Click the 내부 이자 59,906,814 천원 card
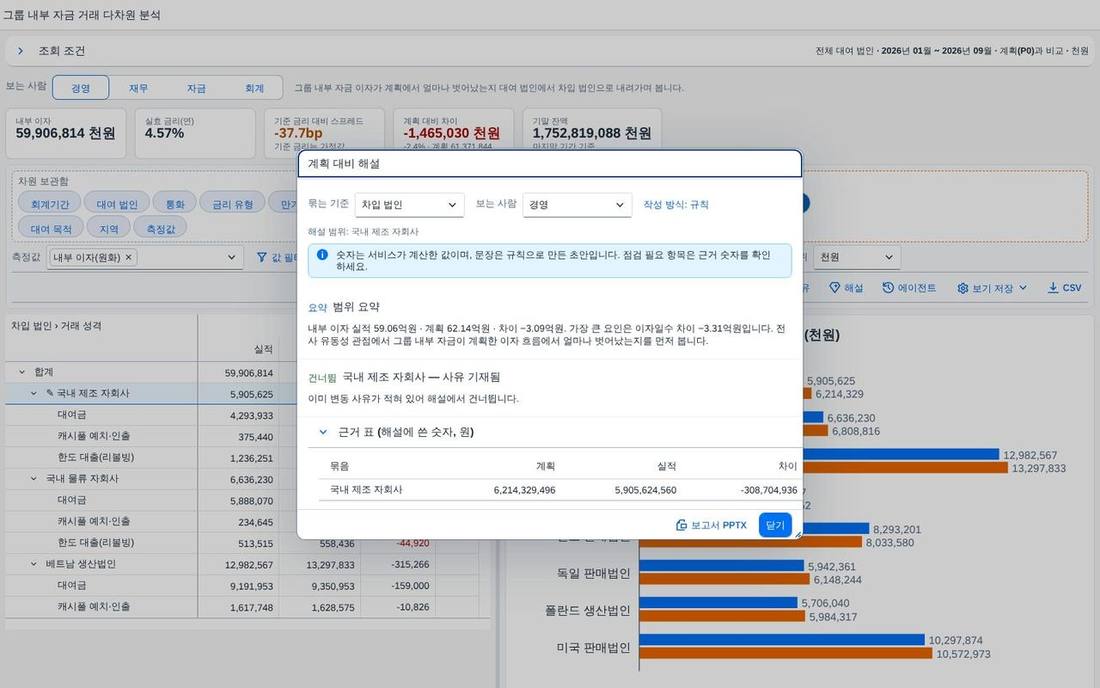The width and height of the screenshot is (1100, 688). tap(66, 133)
